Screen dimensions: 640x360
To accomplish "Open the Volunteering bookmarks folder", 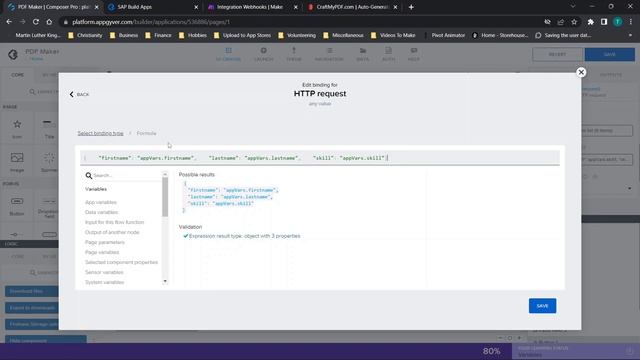I will coord(297,36).
